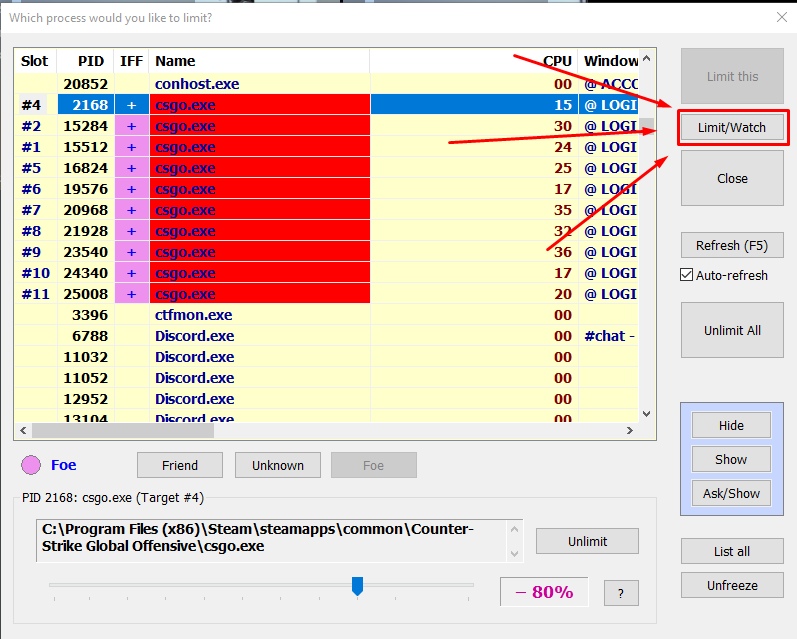Uncheck the Auto-refresh checkbox
Screen dimensions: 797x639
686,275
